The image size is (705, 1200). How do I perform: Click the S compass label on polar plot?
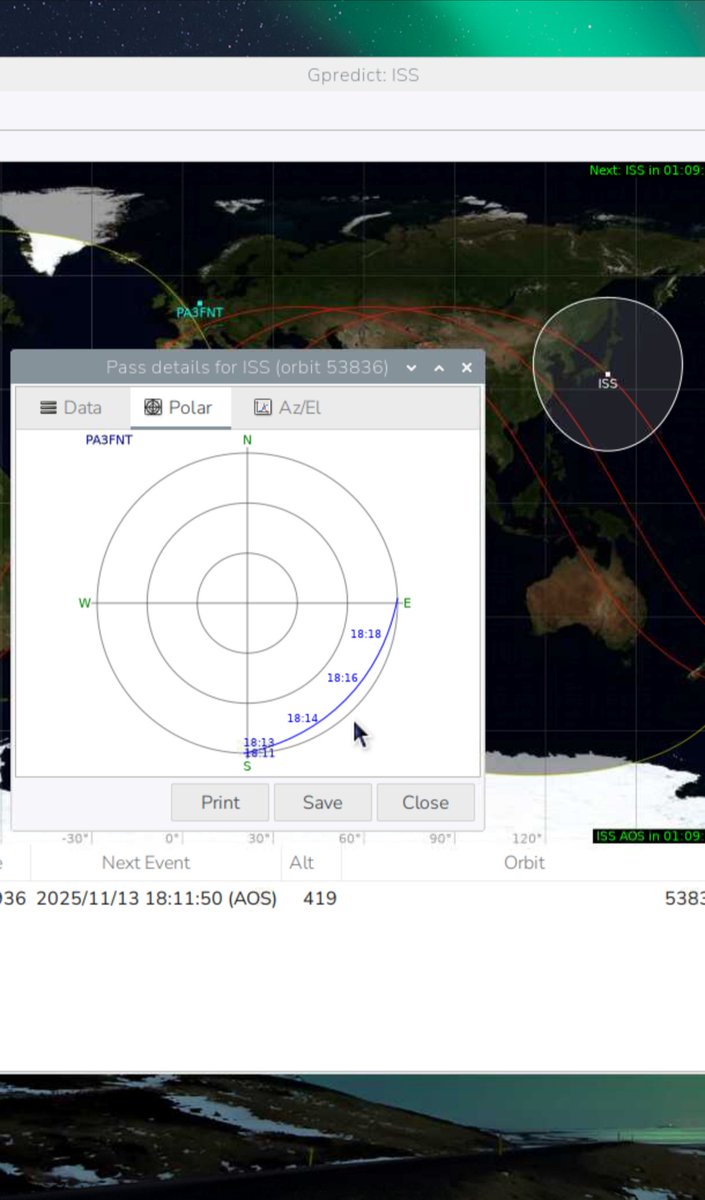(x=247, y=766)
